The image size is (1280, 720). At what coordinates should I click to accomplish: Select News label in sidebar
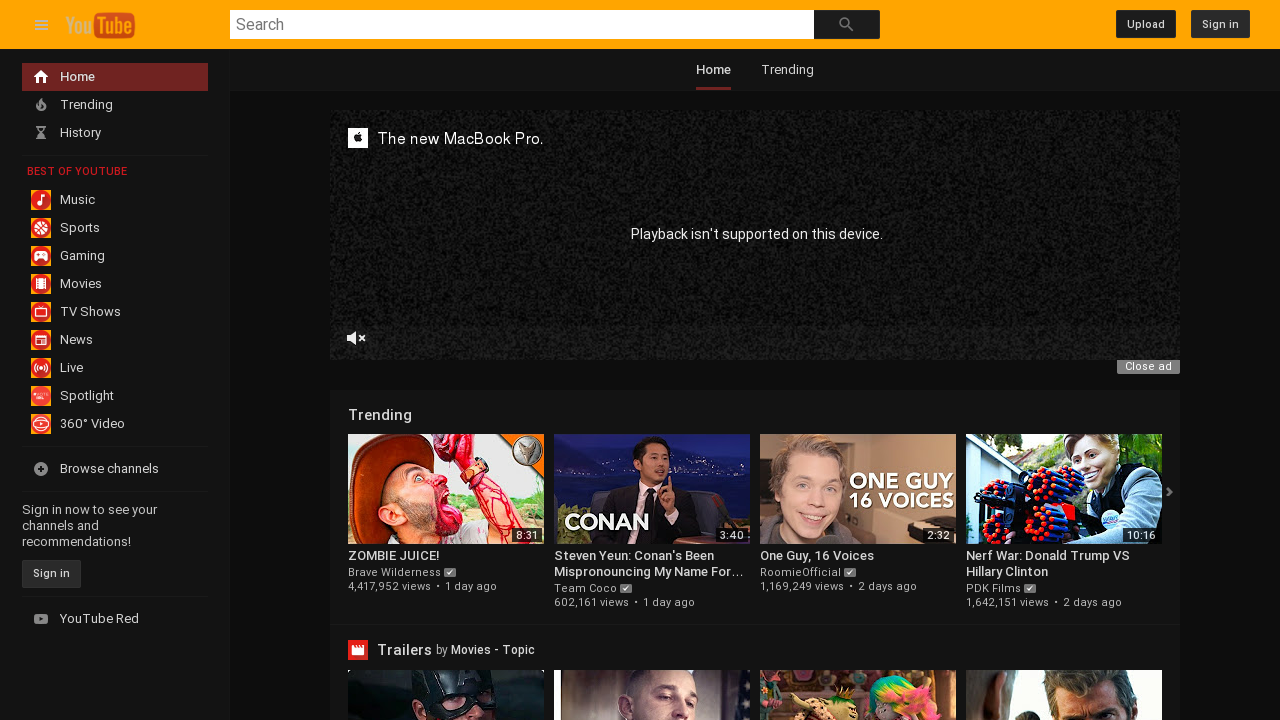point(76,340)
